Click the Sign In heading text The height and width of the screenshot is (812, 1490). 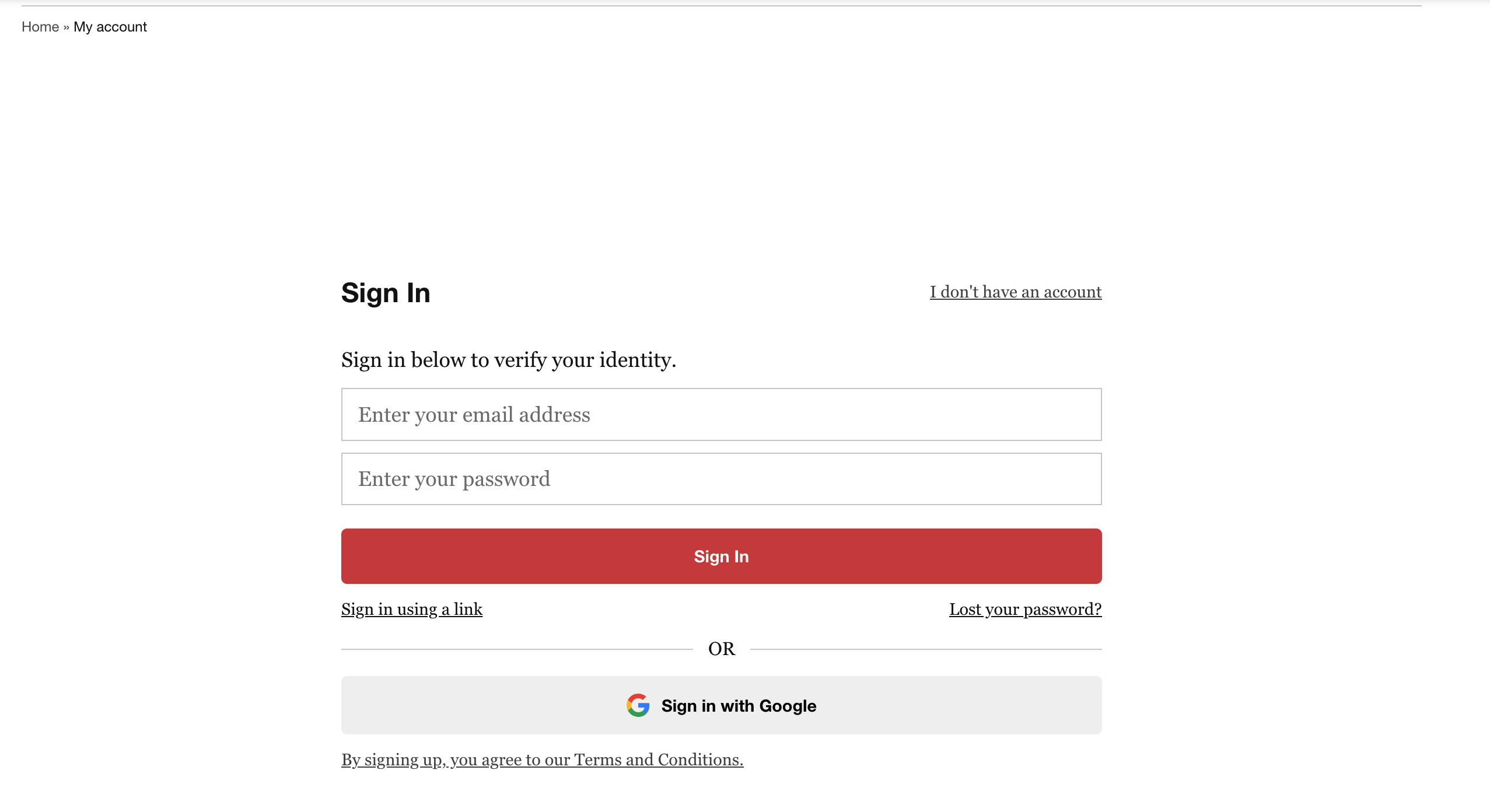386,293
